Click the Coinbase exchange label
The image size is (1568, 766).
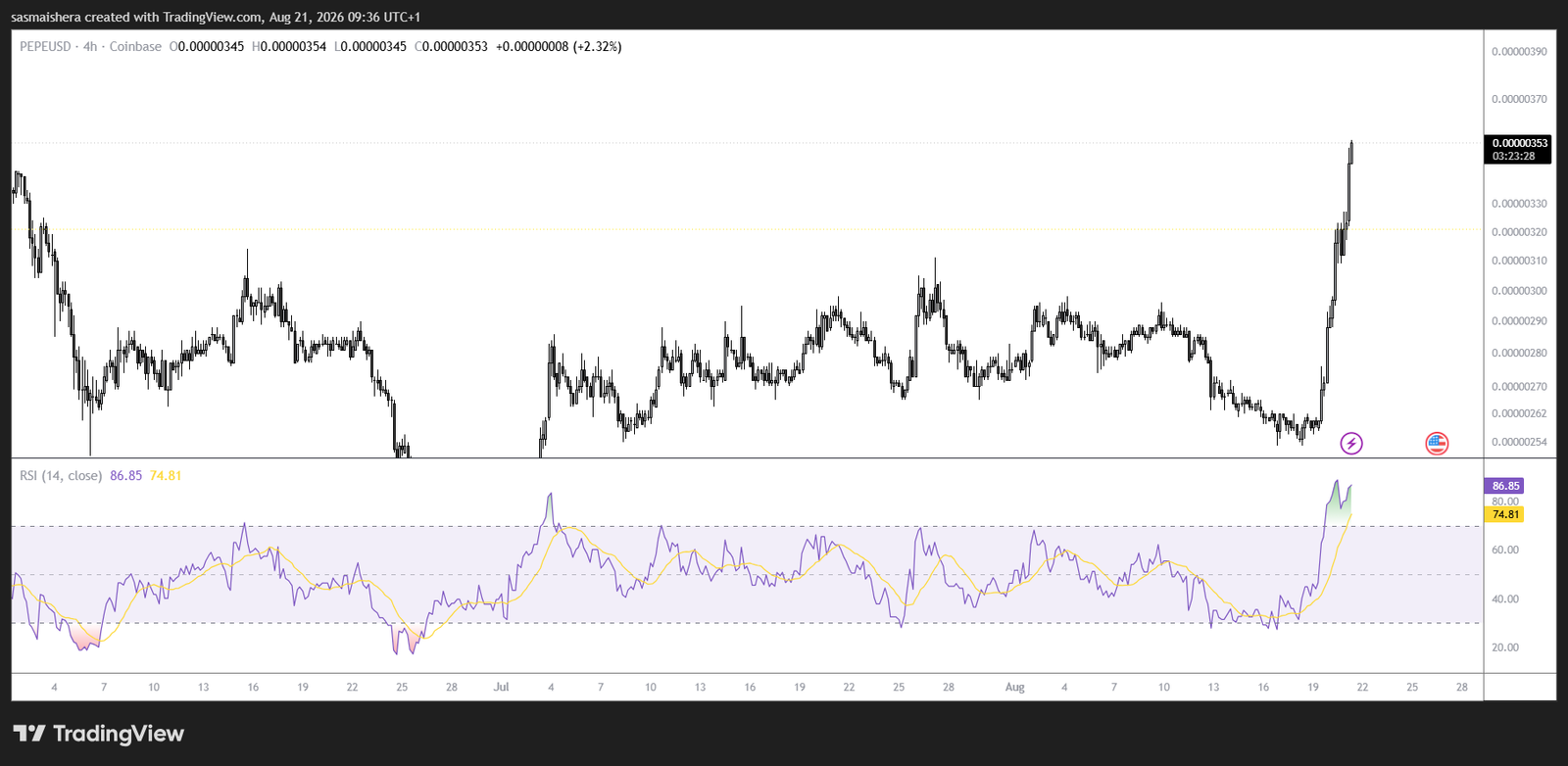coord(135,46)
